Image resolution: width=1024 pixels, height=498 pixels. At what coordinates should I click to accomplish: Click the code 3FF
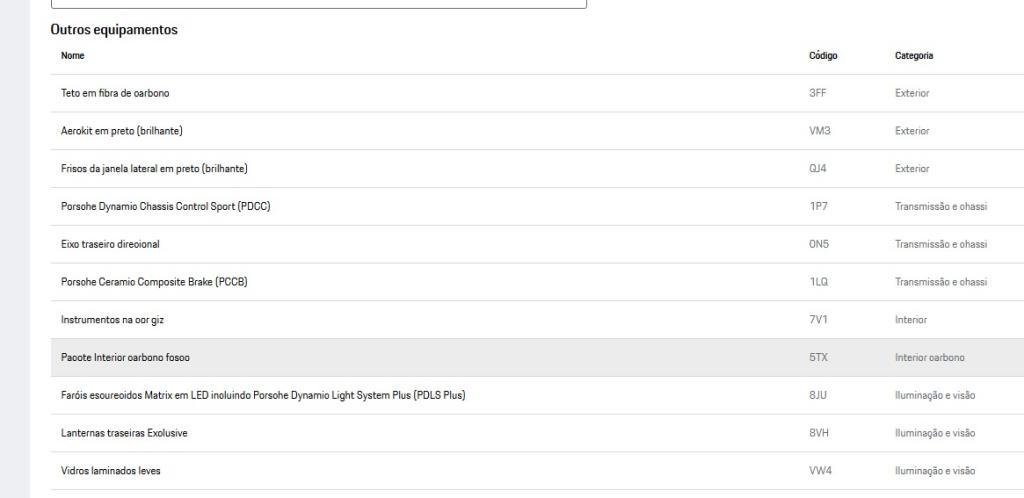(817, 93)
